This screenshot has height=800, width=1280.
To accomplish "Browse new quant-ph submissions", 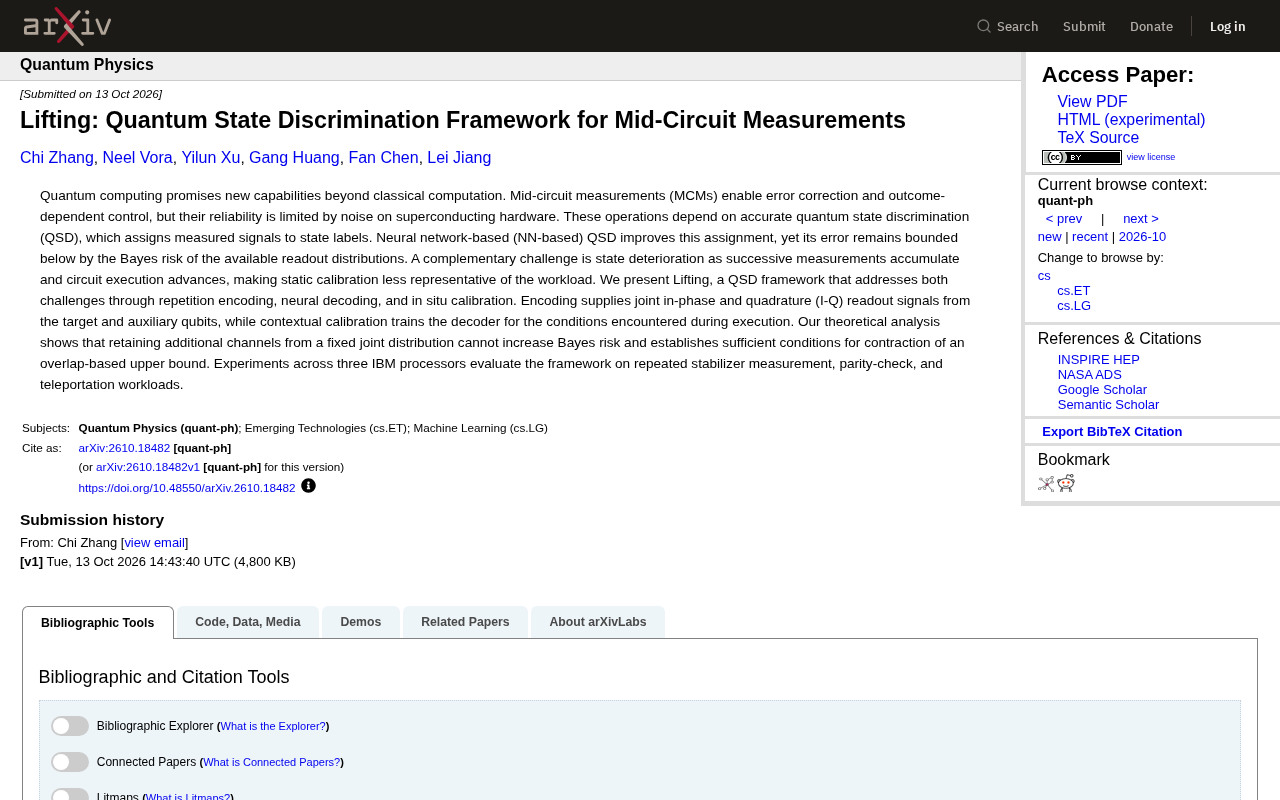I will point(1049,237).
